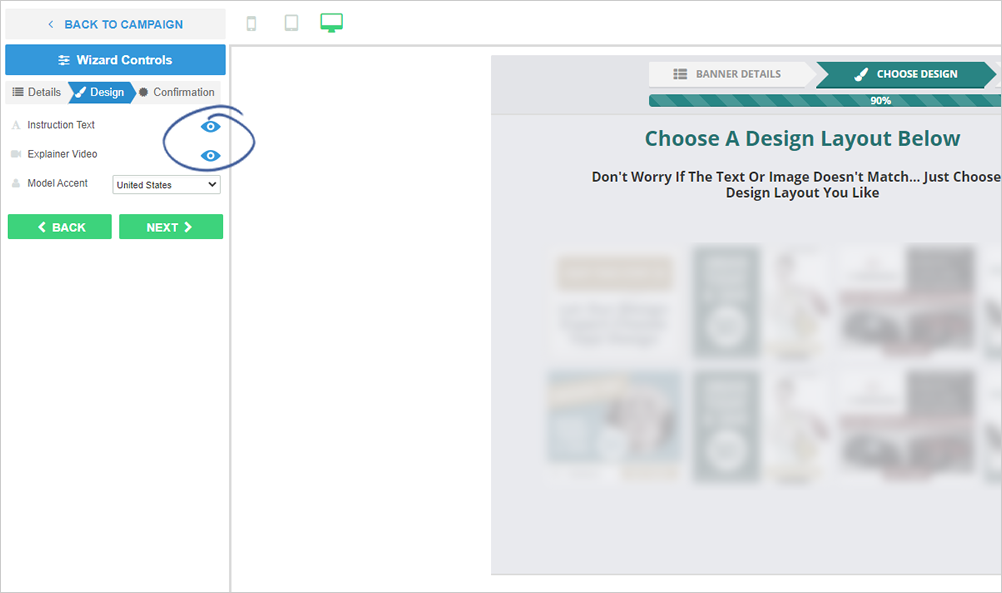The height and width of the screenshot is (593, 1002).
Task: Switch to tablet preview icon
Action: point(291,23)
